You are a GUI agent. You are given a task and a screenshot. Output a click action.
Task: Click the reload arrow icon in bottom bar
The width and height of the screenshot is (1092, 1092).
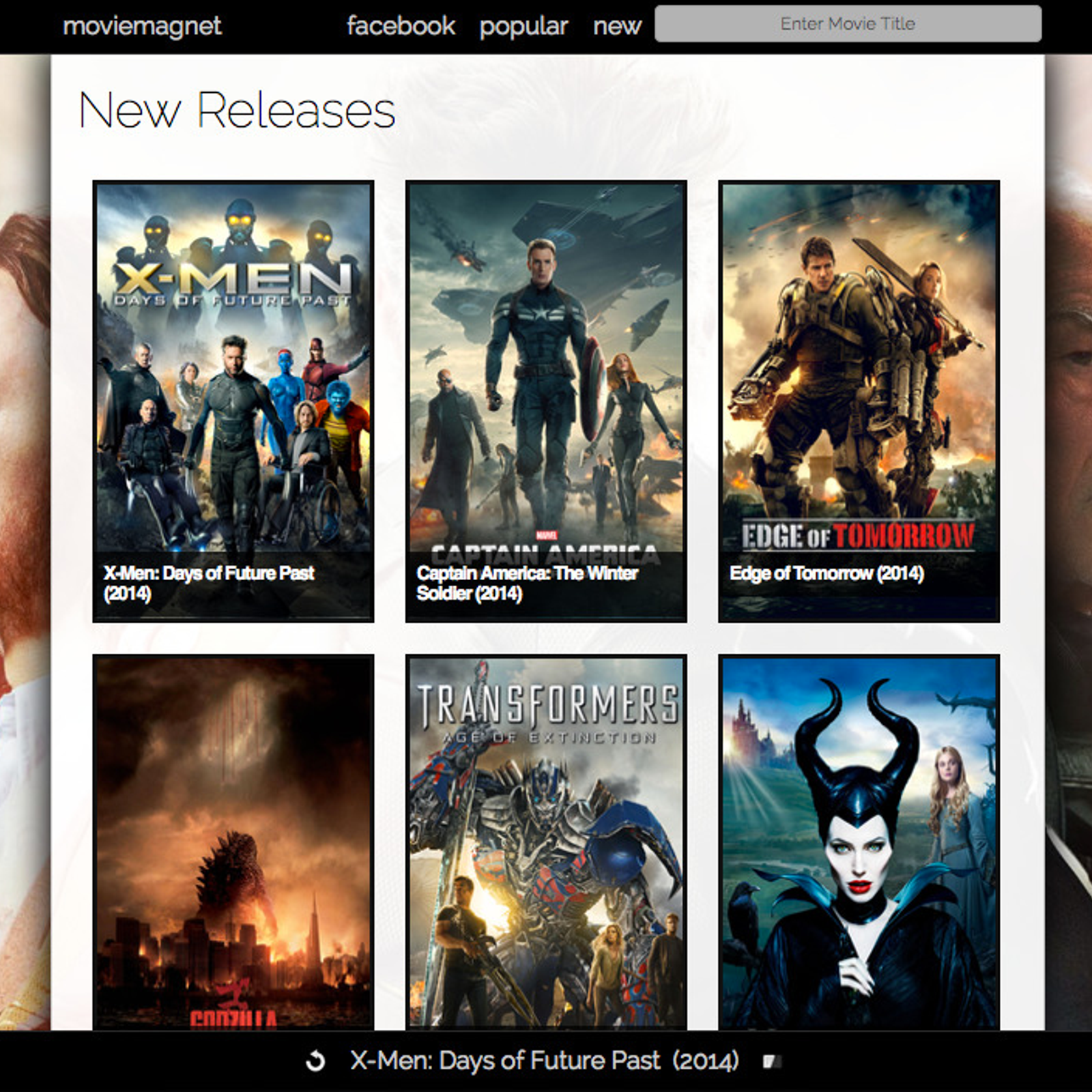[x=315, y=1061]
